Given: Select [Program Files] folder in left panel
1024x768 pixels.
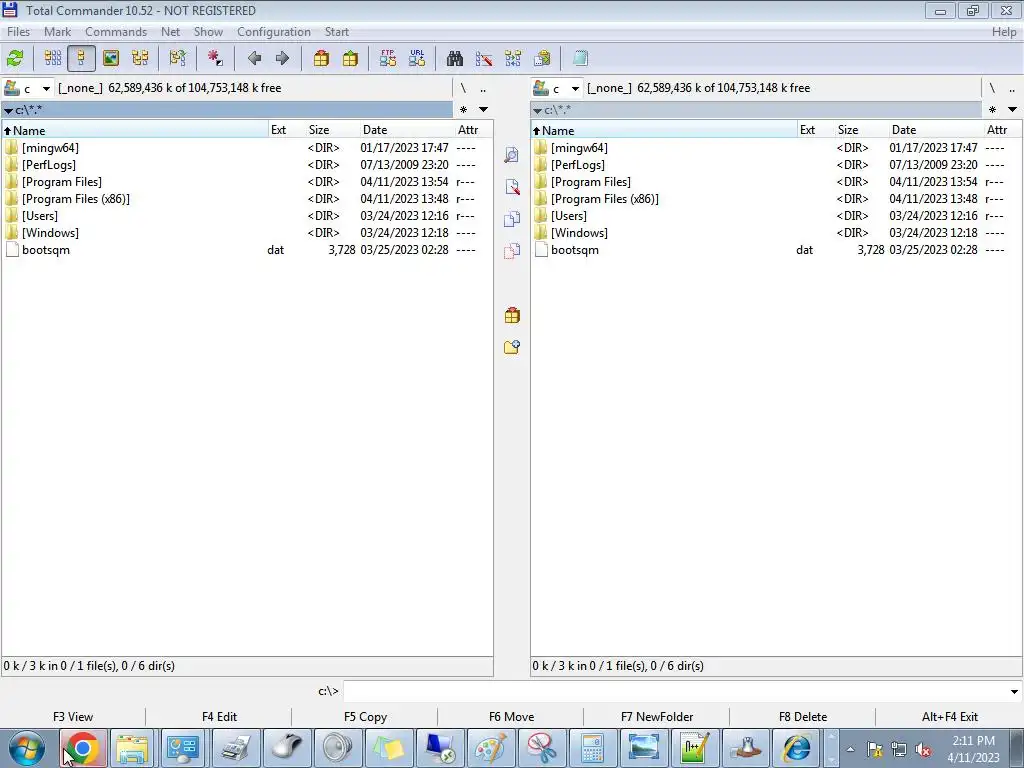Looking at the screenshot, I should [x=247, y=182].
